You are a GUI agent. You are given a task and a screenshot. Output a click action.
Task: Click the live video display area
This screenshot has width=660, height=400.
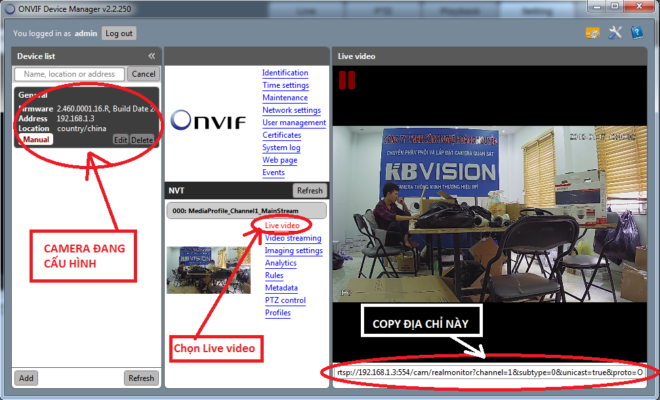click(490, 214)
